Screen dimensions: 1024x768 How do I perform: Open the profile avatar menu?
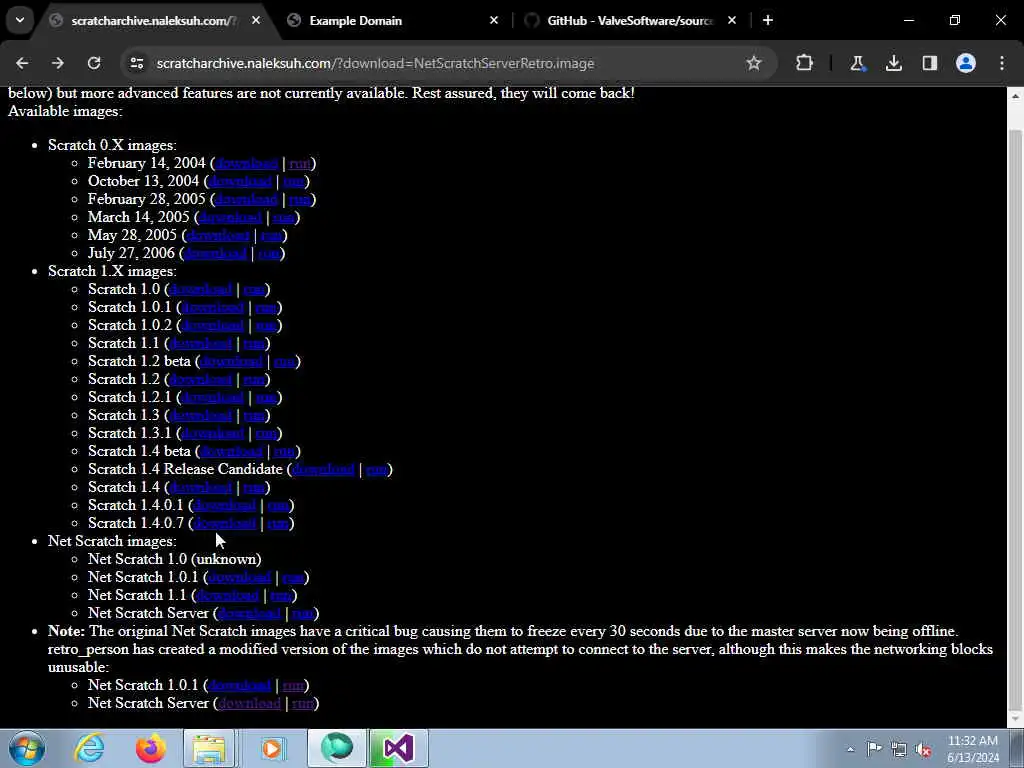coord(966,63)
